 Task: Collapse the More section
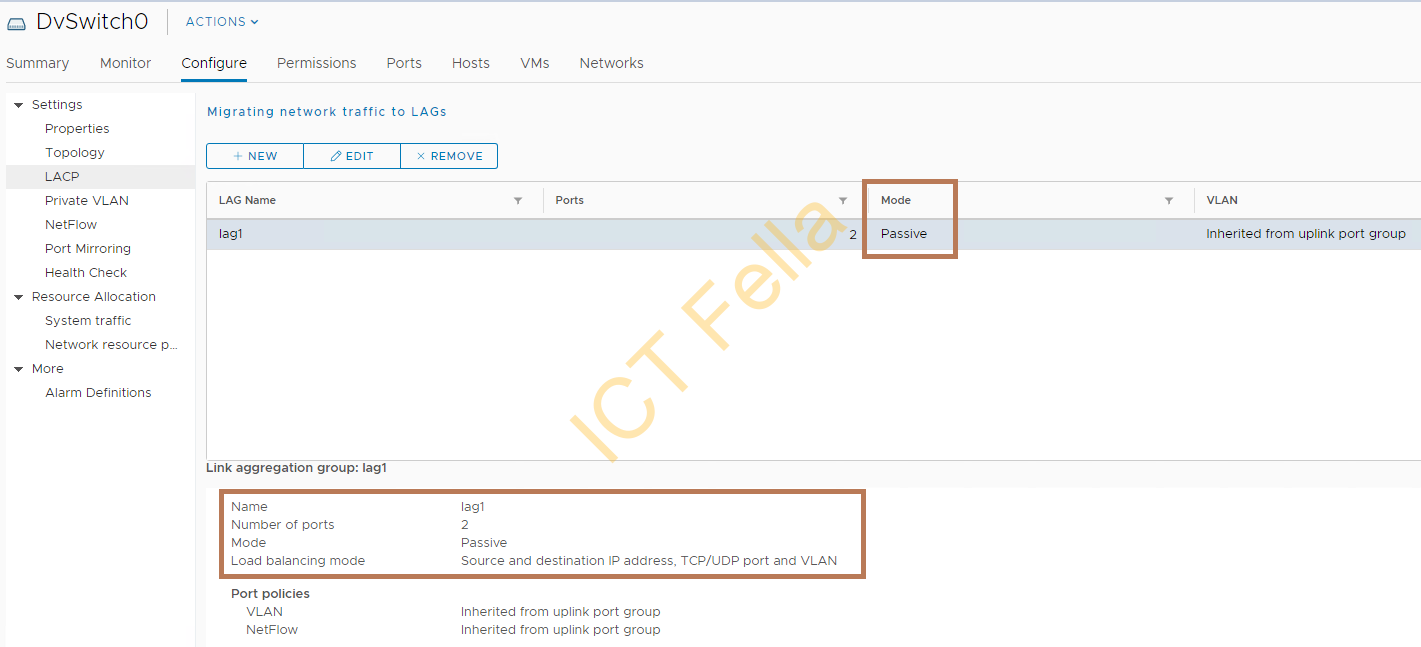coord(18,368)
